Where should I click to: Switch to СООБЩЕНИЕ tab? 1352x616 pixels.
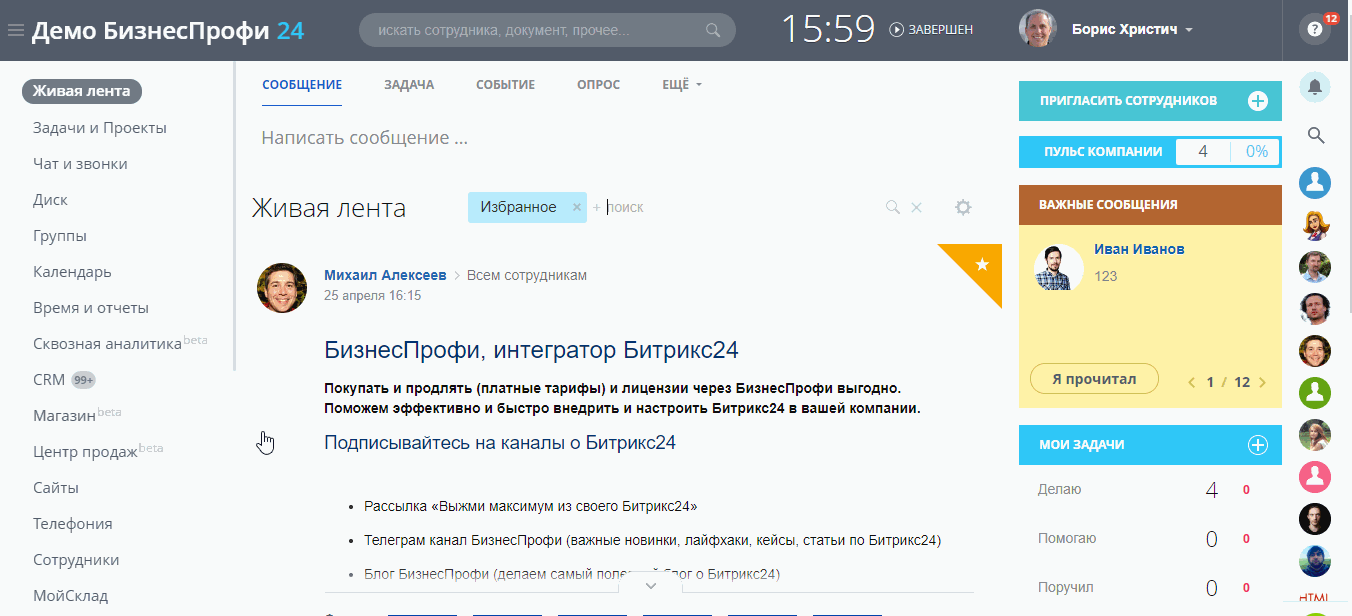click(302, 85)
